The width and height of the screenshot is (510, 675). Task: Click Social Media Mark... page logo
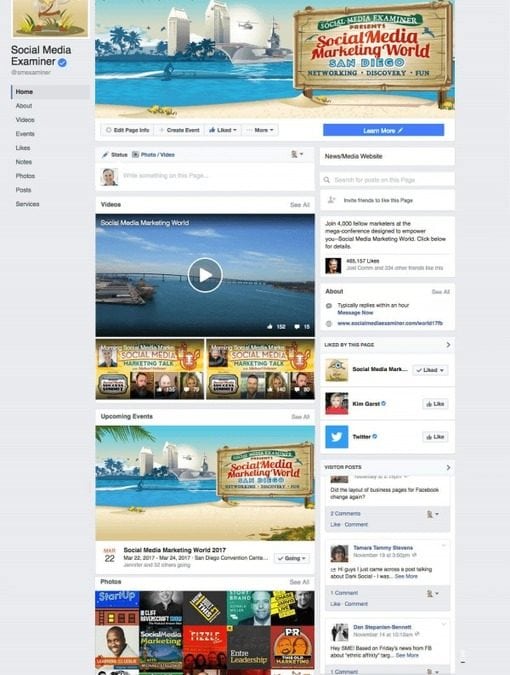coord(337,370)
